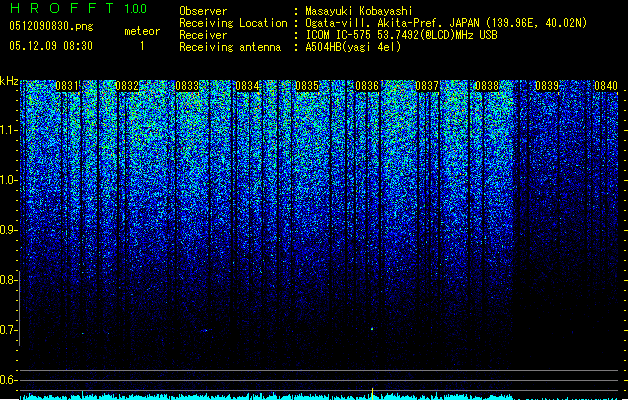Click the kHz axis unit label
This screenshot has width=629, height=400.
[9, 81]
